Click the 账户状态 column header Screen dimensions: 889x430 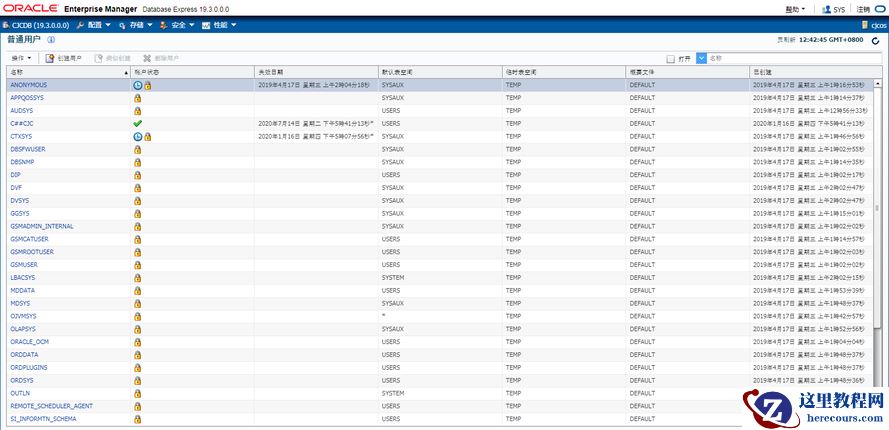(193, 72)
